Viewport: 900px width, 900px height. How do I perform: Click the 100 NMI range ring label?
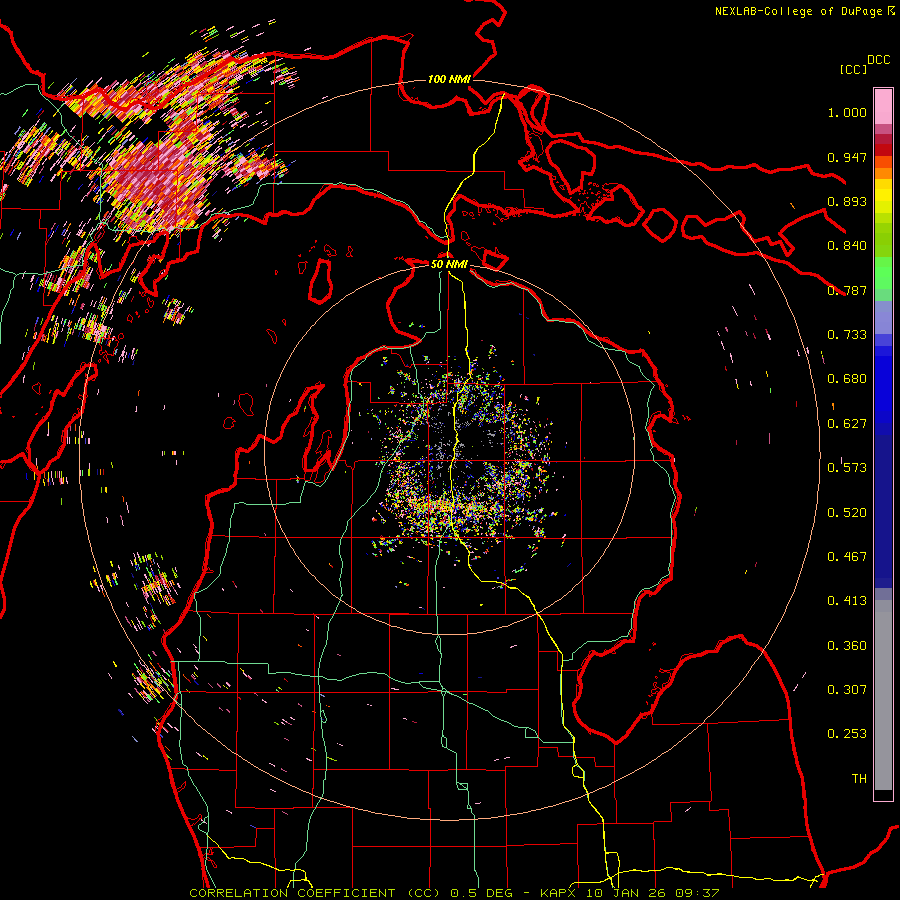tap(449, 79)
